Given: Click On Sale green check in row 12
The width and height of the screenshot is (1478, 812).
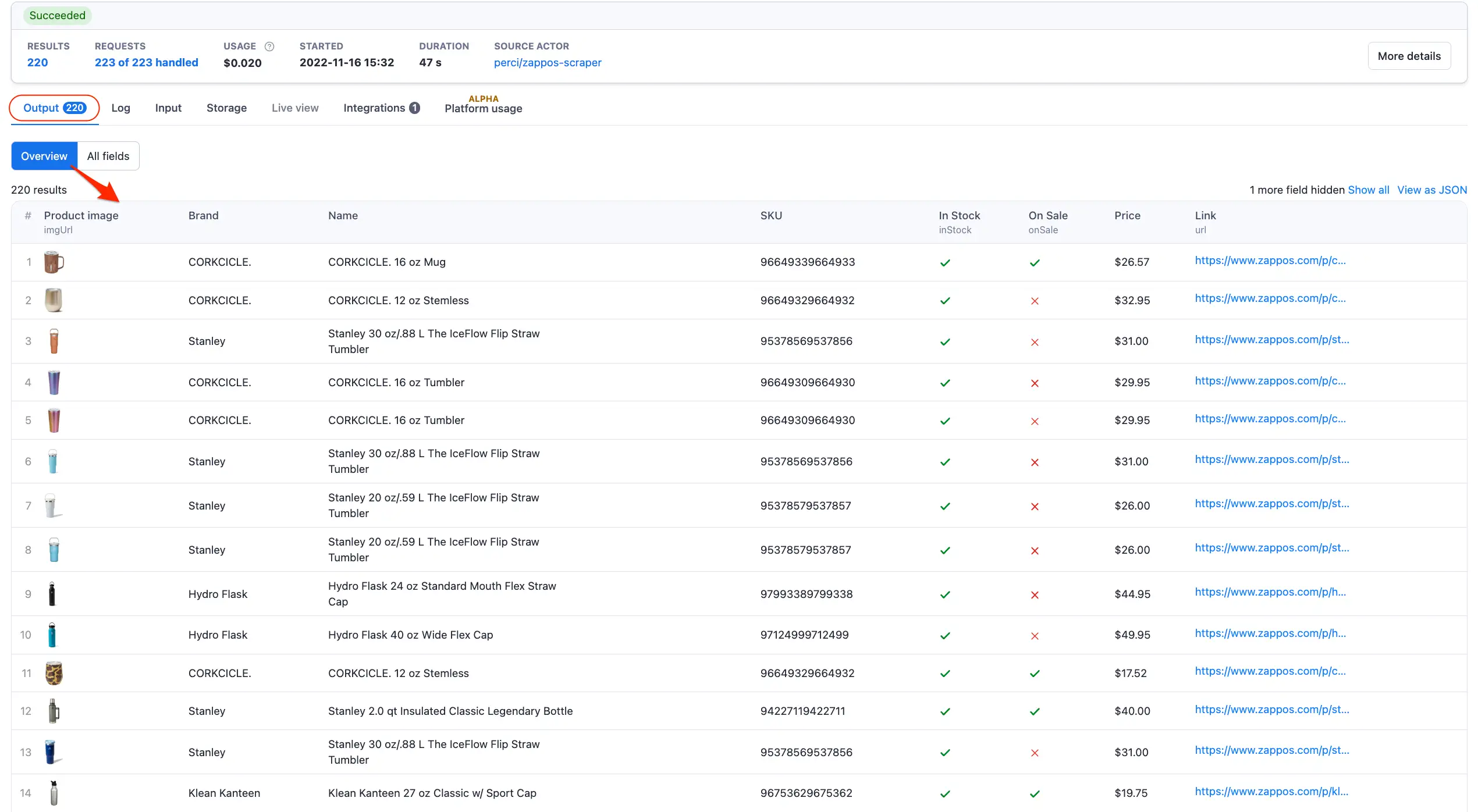Looking at the screenshot, I should coord(1035,711).
